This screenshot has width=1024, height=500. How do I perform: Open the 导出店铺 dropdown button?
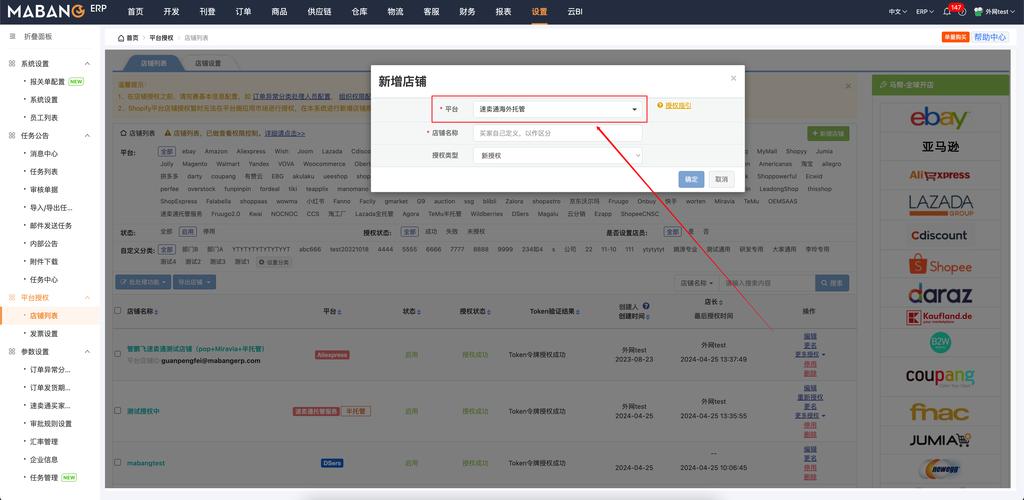195,282
